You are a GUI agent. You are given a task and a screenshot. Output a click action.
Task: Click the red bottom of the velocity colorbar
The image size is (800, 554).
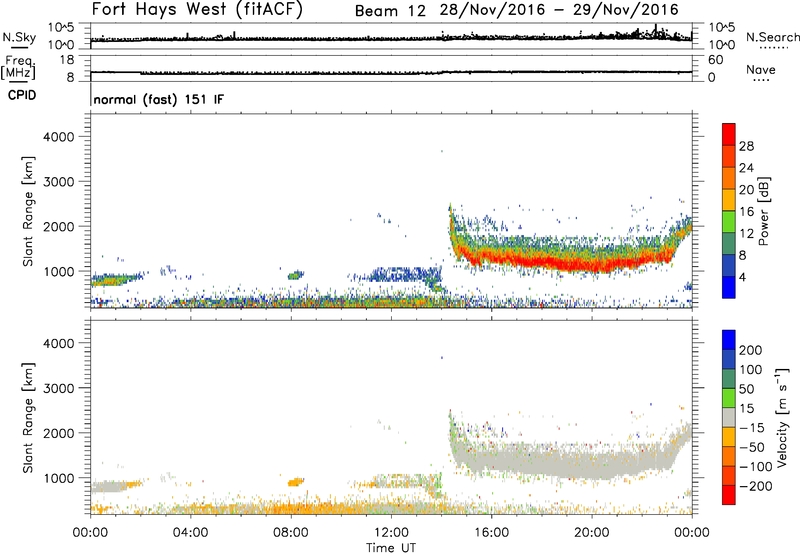[x=729, y=495]
